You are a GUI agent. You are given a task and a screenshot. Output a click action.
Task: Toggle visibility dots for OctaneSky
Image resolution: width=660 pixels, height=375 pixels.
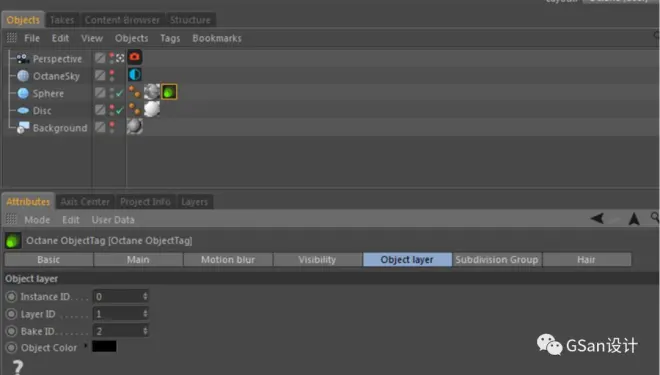[x=112, y=75]
